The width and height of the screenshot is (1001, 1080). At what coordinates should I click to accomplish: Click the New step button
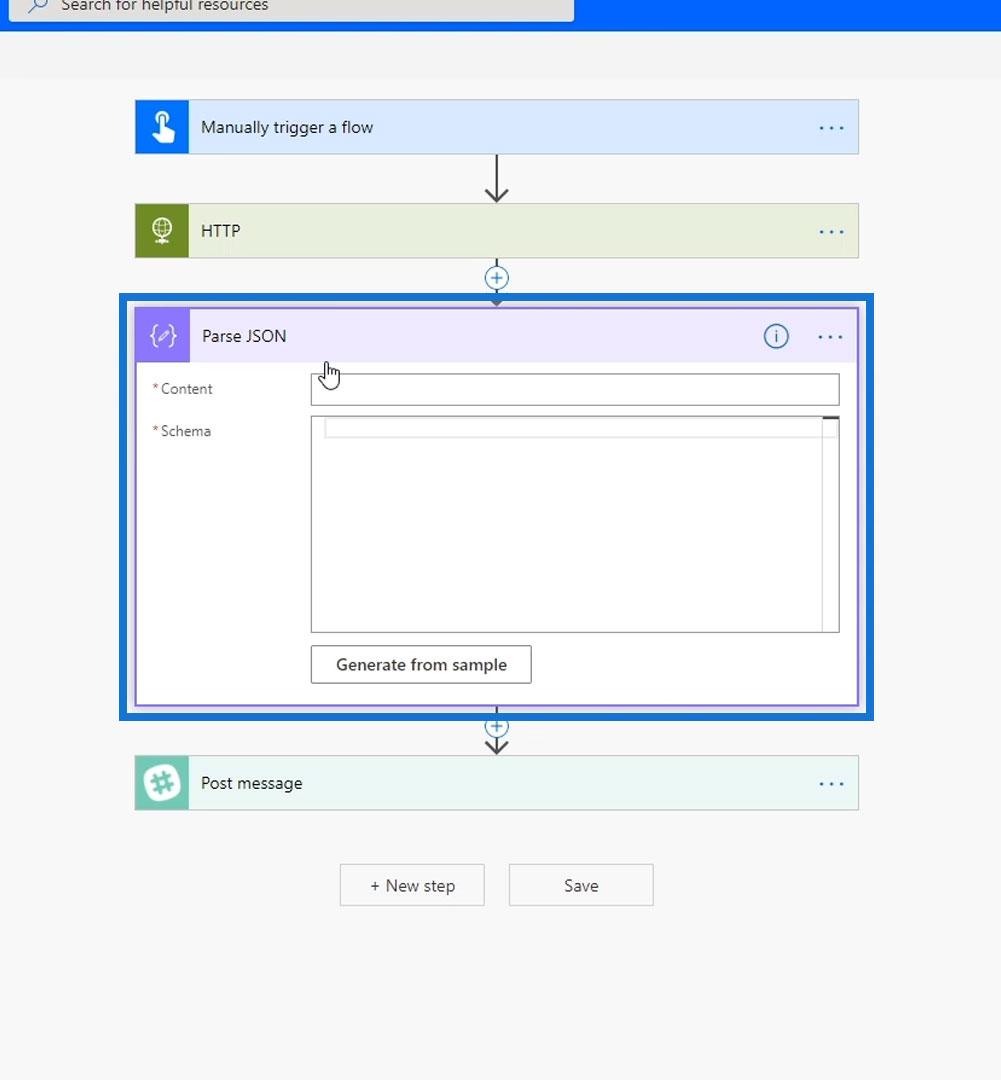pyautogui.click(x=412, y=885)
